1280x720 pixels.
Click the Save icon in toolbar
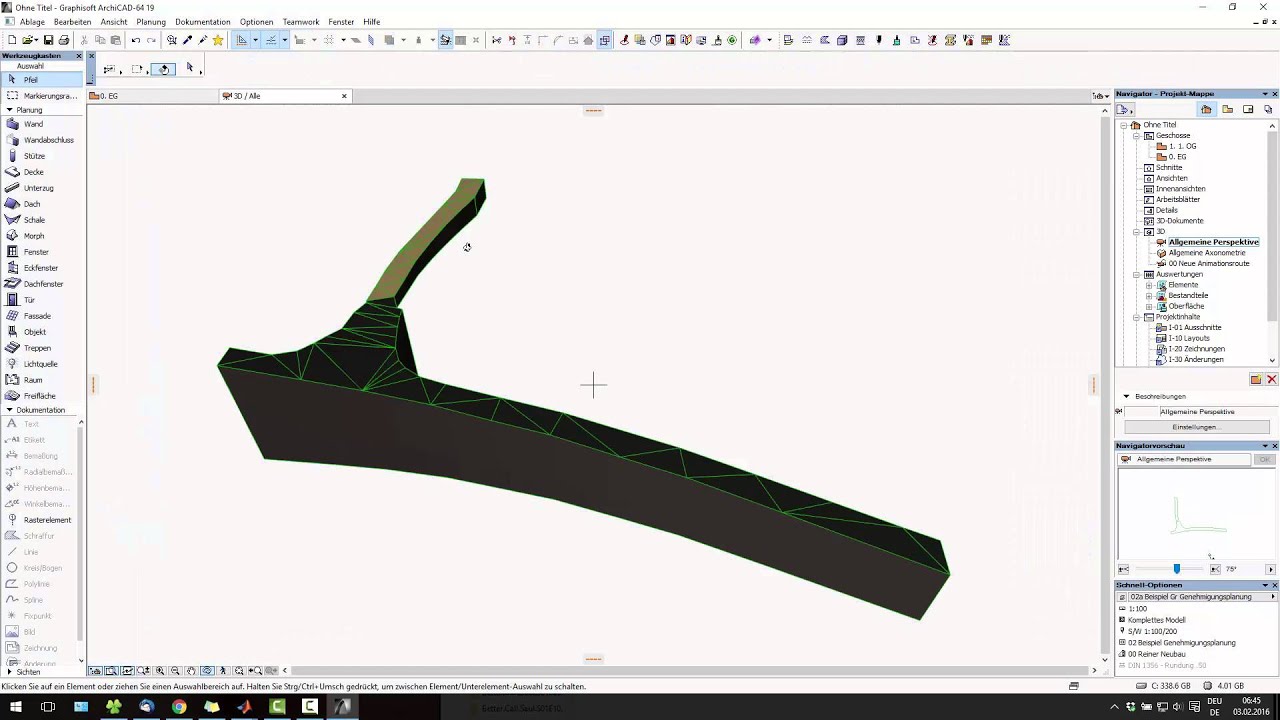pyautogui.click(x=48, y=40)
